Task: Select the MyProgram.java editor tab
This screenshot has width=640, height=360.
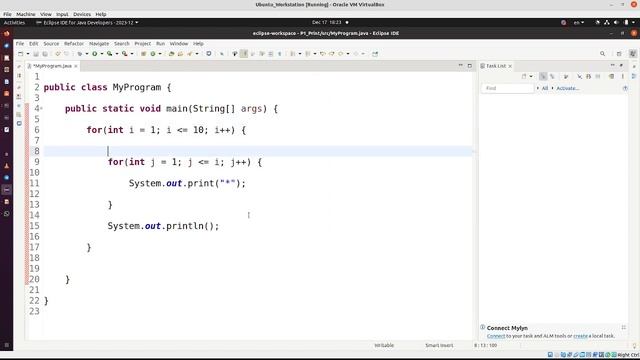Action: (52, 66)
